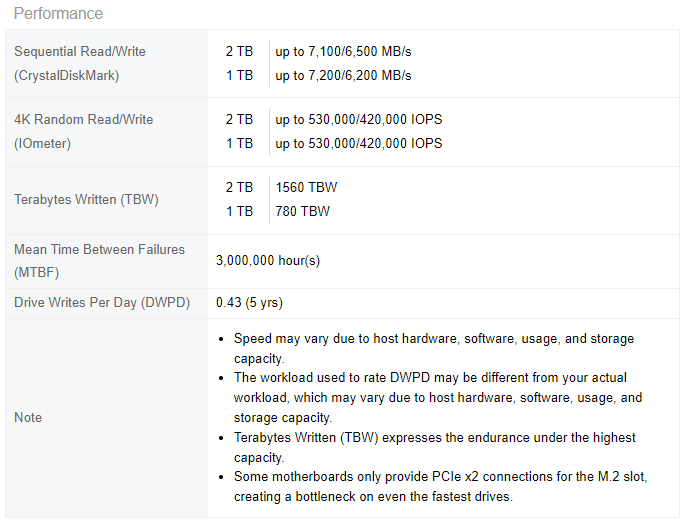Select the 780 TBW value
This screenshot has width=689, height=527.
click(x=302, y=211)
